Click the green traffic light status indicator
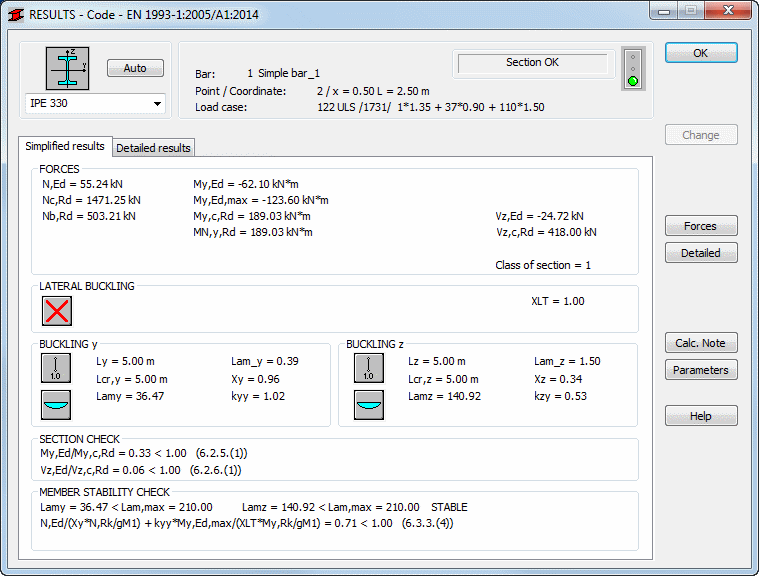Viewport: 759px width, 576px height. tap(633, 81)
